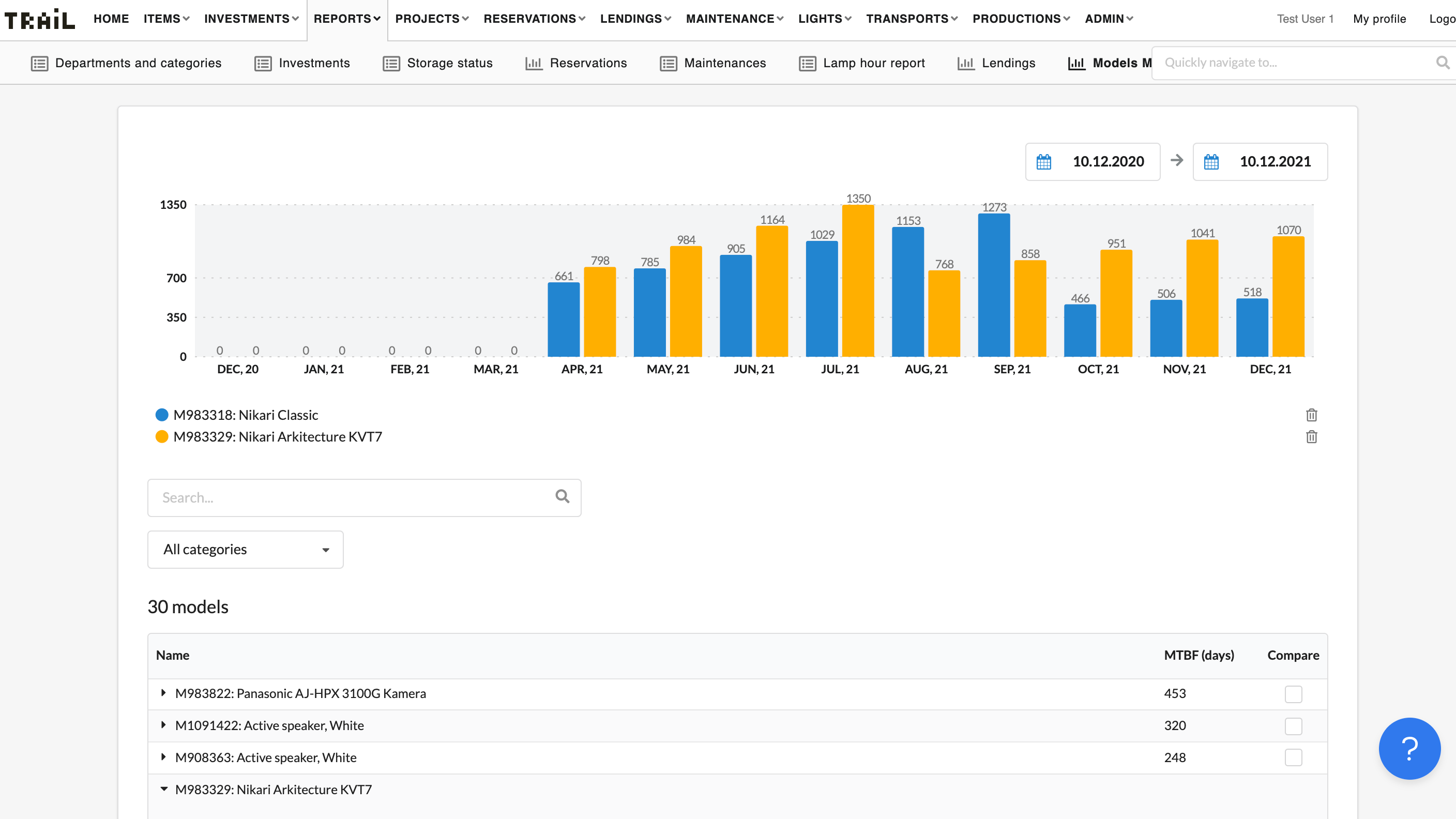Click the blue AUG, 21 bar labeled 1153
1456x819 pixels.
pos(908,292)
